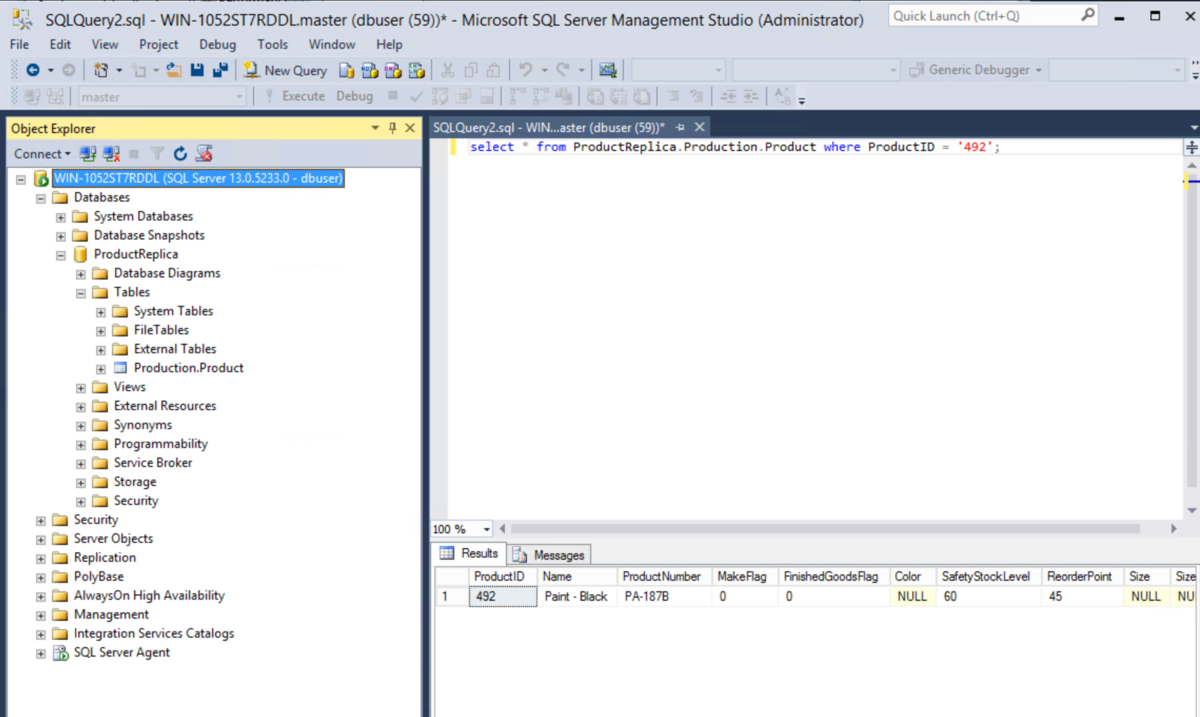Click the Activity Monitor icon in toolbar
The height and width of the screenshot is (717, 1200).
607,70
